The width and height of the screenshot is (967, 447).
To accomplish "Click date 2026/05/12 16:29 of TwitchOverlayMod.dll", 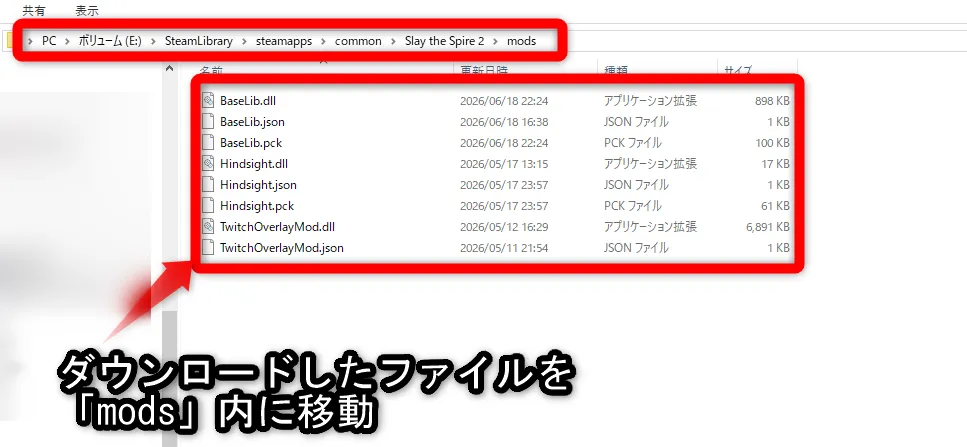I will (504, 226).
